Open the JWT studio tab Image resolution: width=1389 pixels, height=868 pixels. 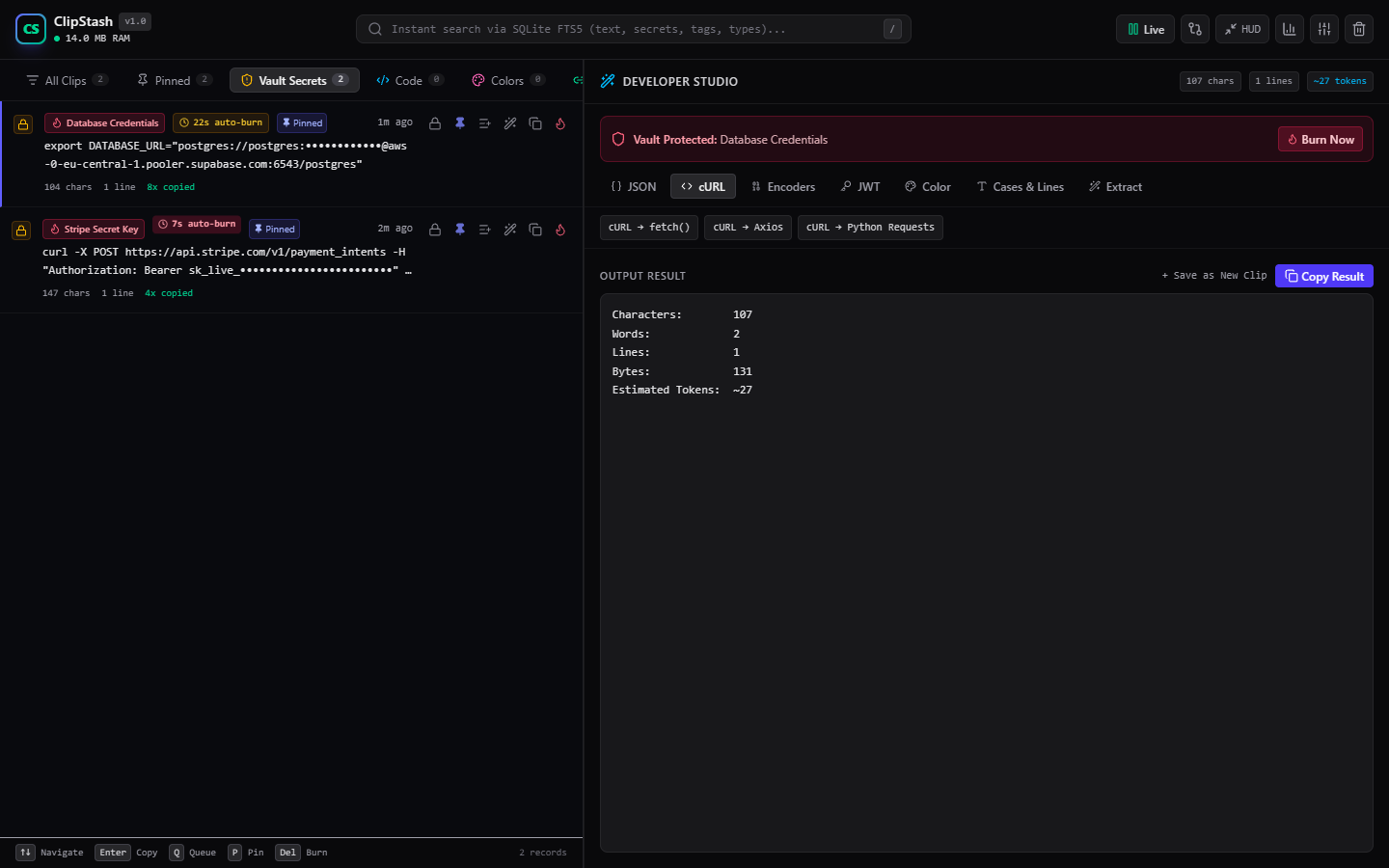click(x=860, y=186)
